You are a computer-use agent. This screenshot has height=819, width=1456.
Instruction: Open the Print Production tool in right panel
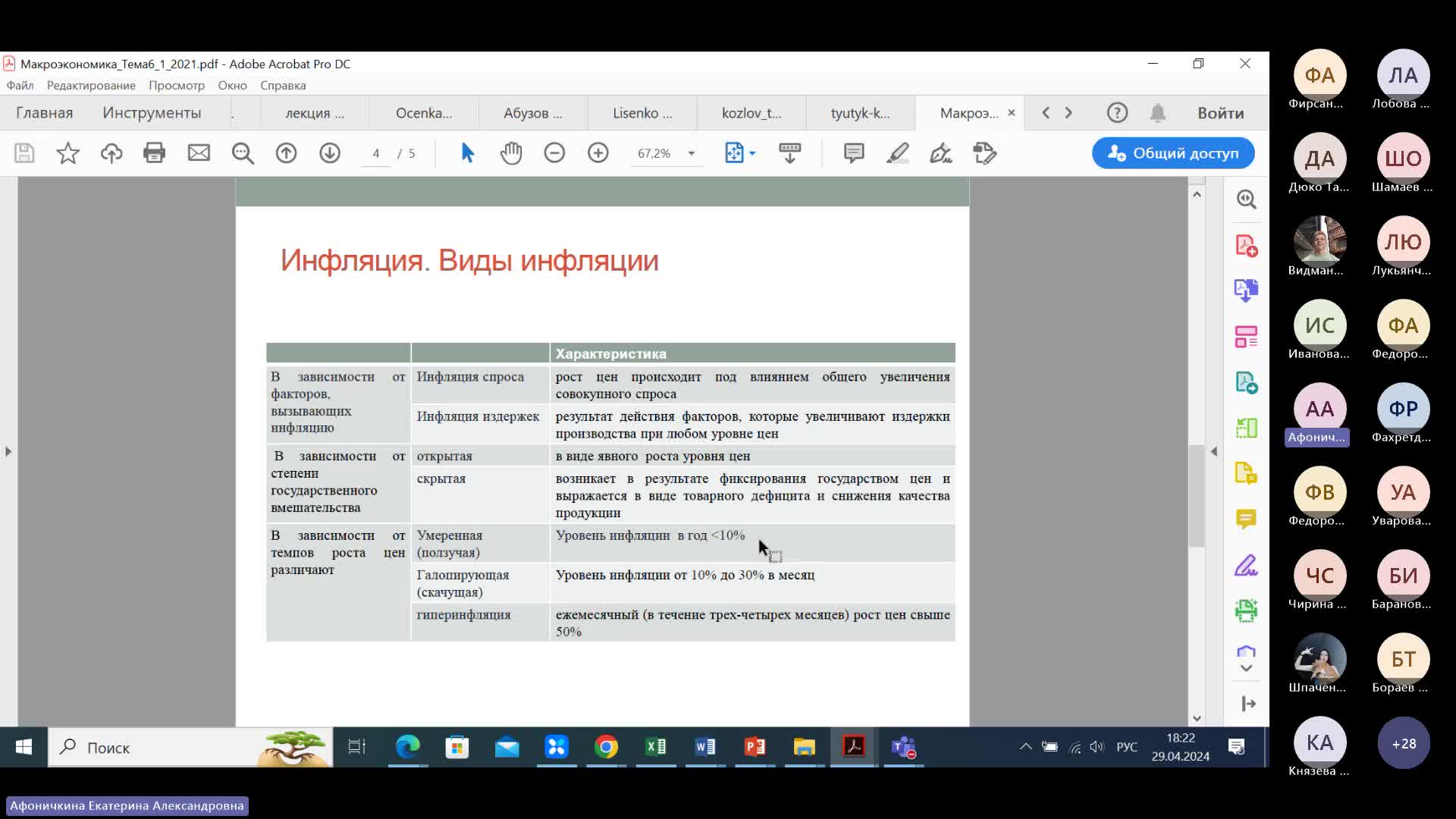click(1247, 610)
